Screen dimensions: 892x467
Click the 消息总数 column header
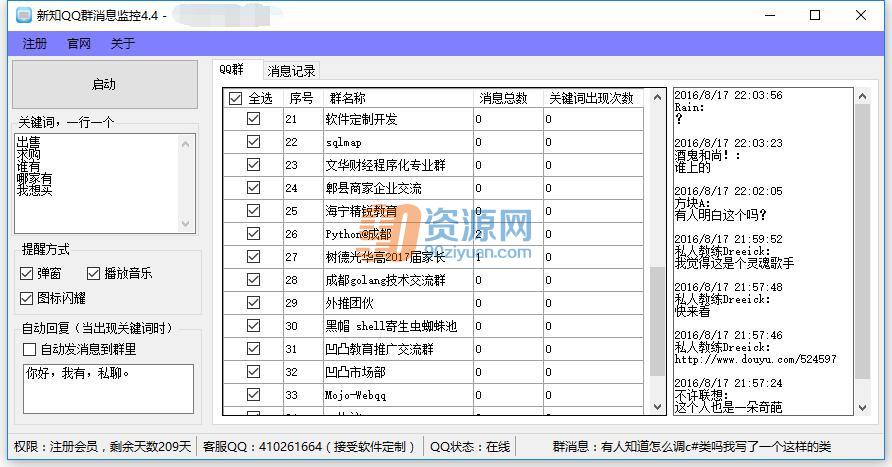508,98
